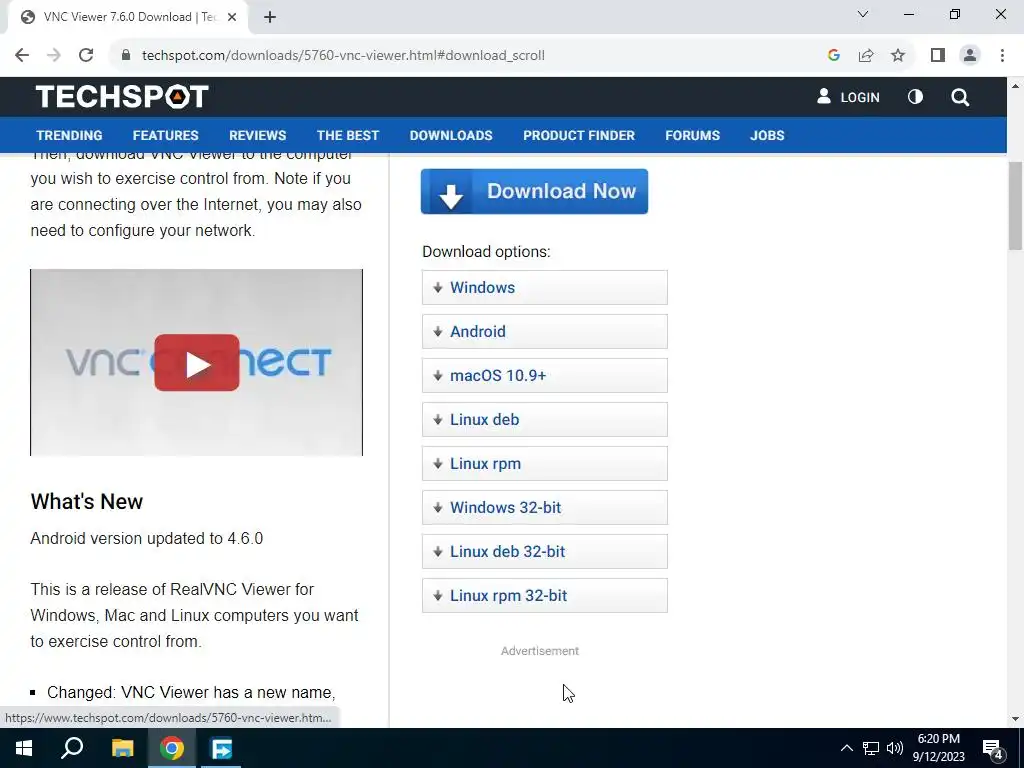Viewport: 1024px width, 768px height.
Task: Open the volume tray icon
Action: 895,748
